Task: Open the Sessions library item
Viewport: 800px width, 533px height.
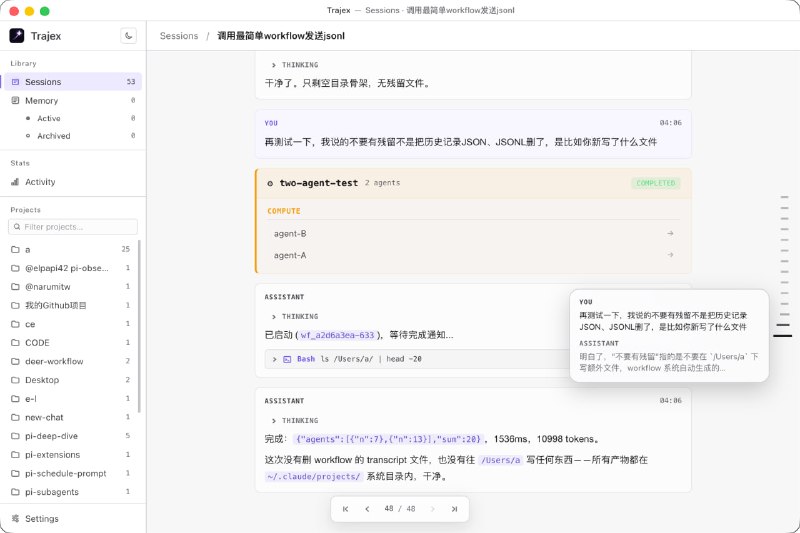Action: click(x=73, y=82)
